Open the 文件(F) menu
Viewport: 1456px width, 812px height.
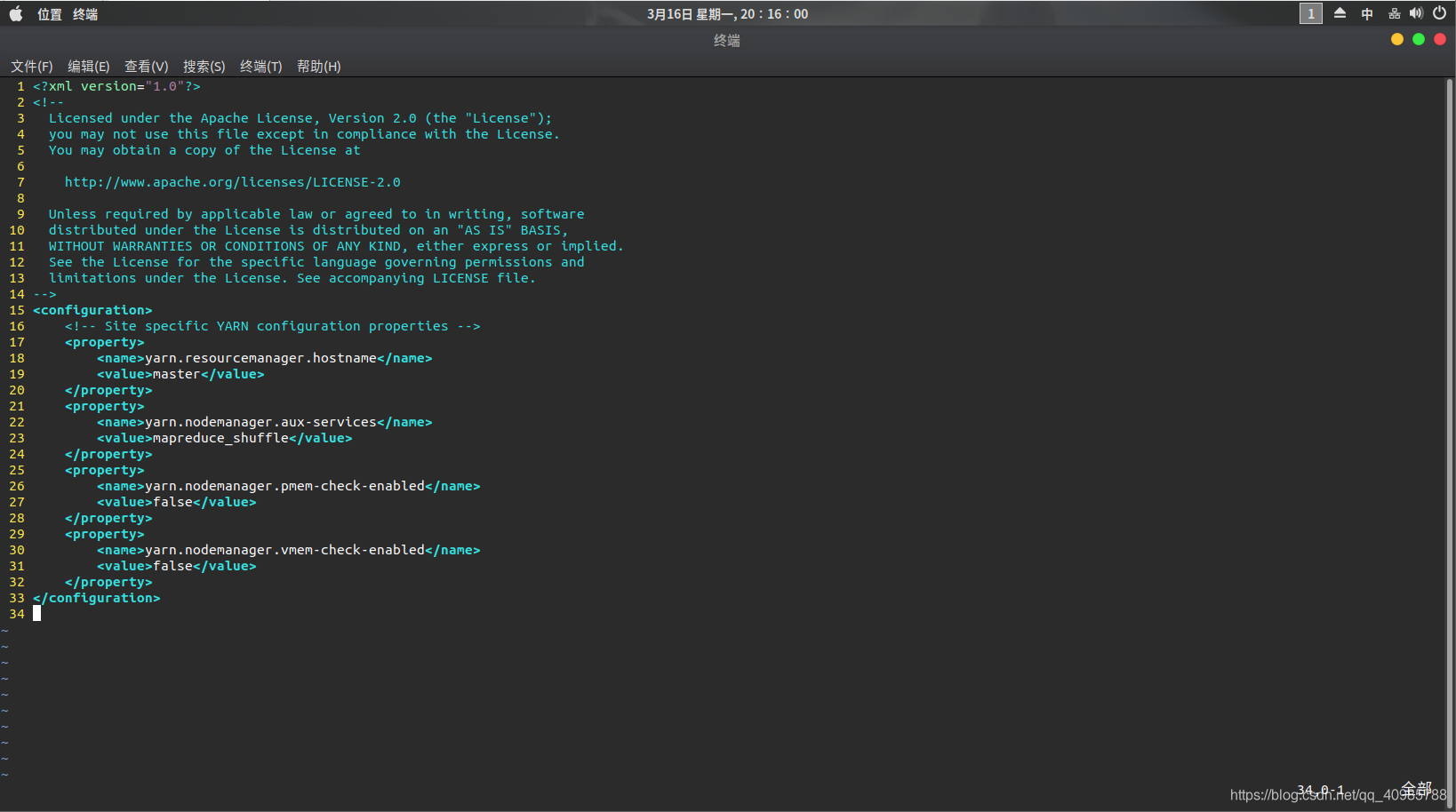click(x=32, y=67)
